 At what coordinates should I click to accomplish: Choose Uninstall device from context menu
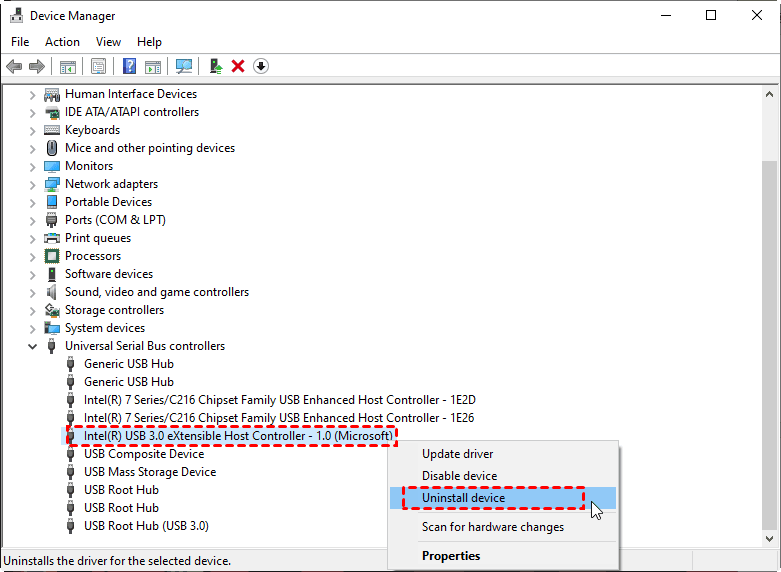503,498
